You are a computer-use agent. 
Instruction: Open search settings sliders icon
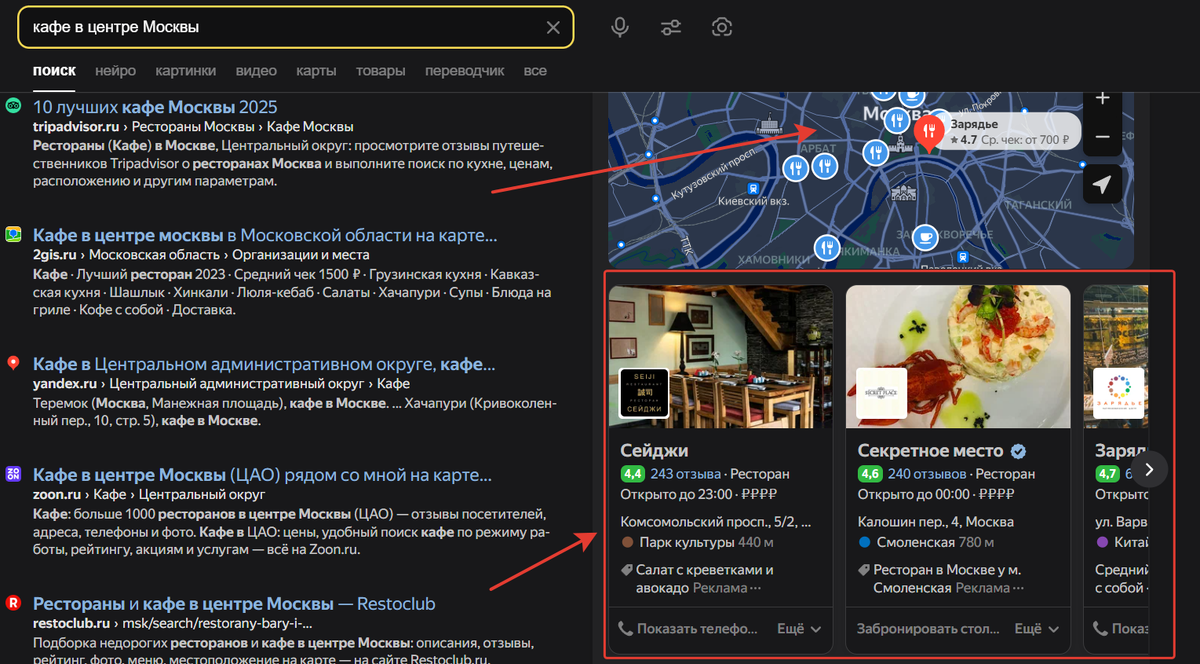pyautogui.click(x=671, y=27)
